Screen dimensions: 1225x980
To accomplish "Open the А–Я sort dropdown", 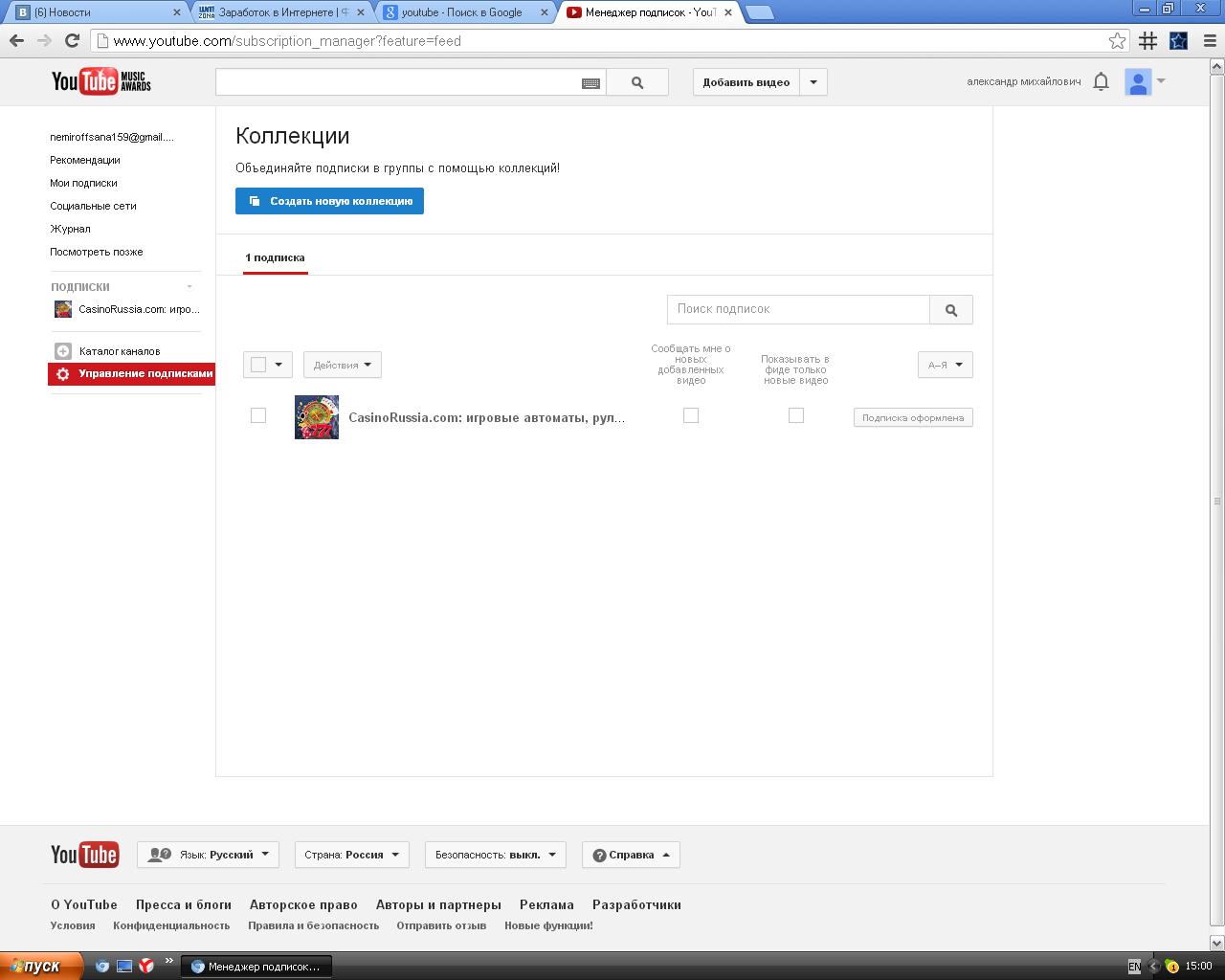I will click(x=946, y=365).
